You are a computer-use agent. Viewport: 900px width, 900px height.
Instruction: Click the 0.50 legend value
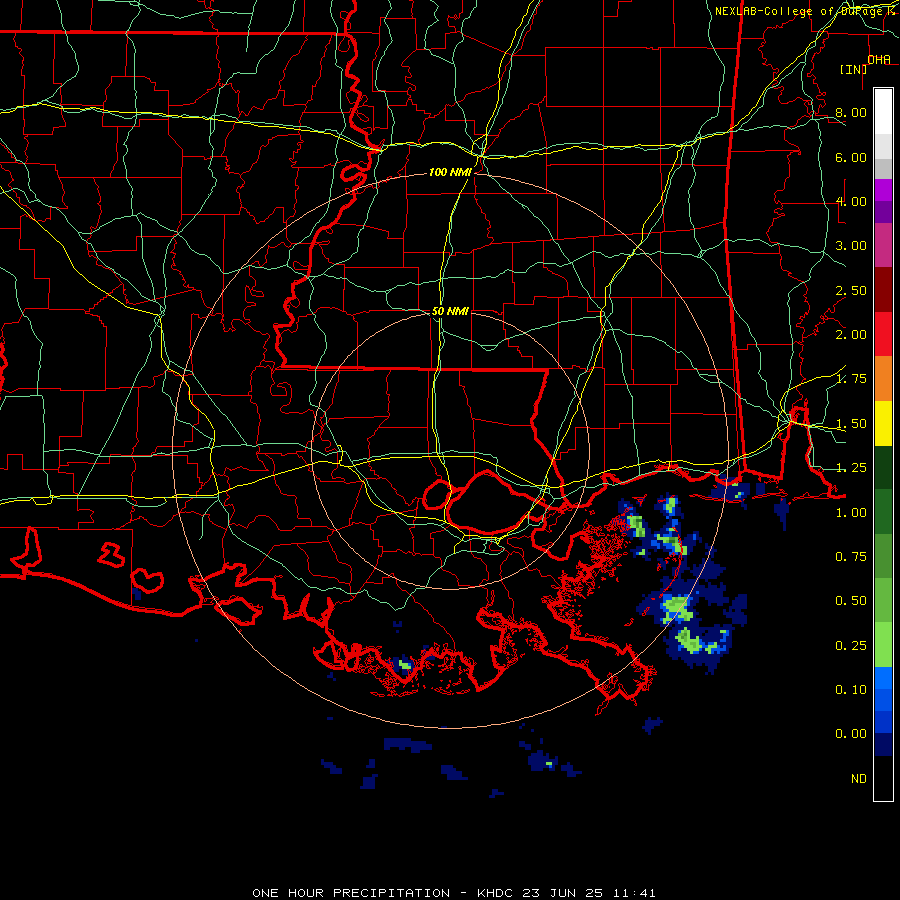pos(851,601)
